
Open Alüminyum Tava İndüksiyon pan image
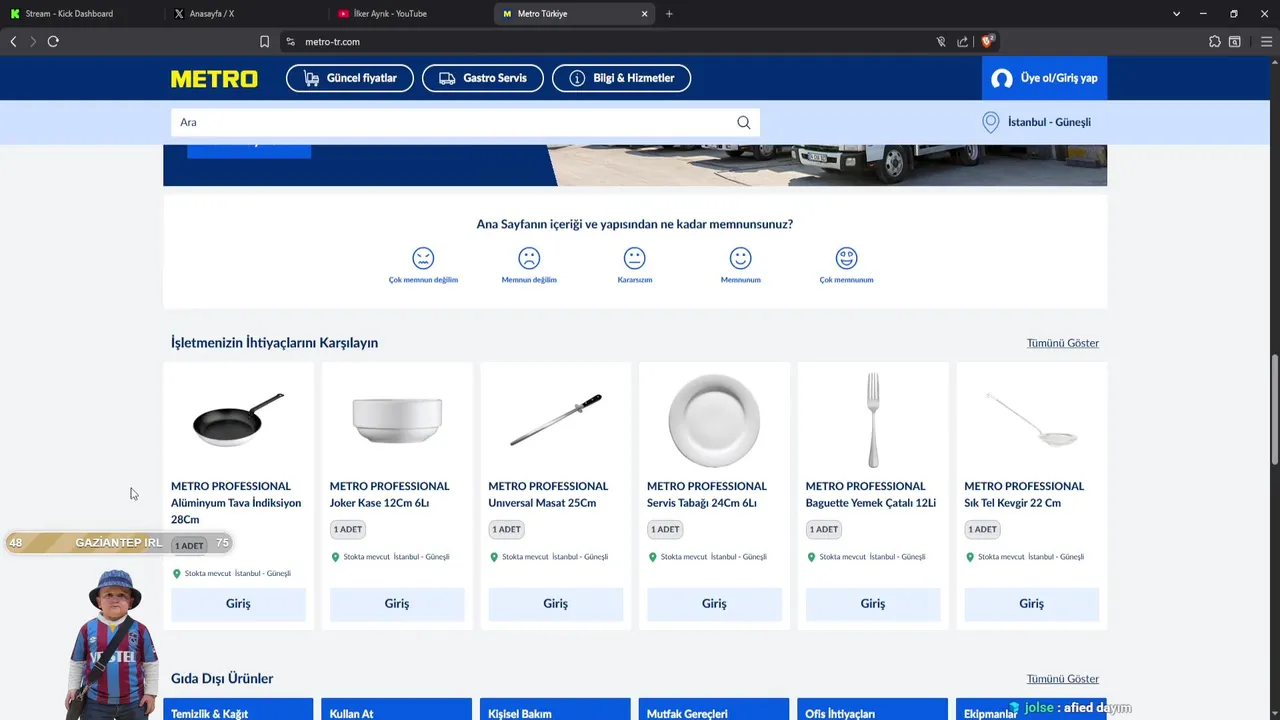click(x=238, y=420)
